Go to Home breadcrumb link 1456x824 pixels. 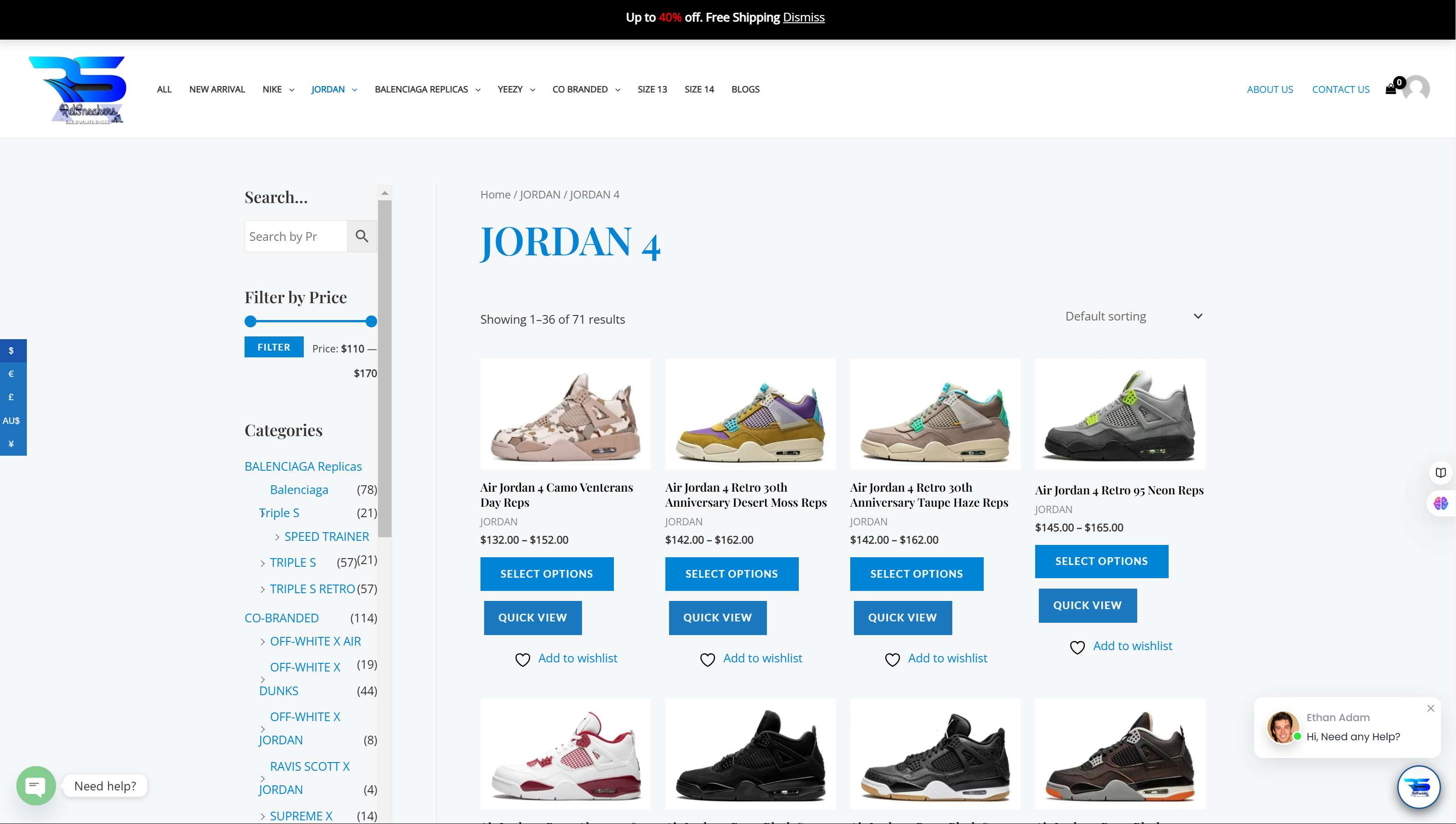click(496, 195)
